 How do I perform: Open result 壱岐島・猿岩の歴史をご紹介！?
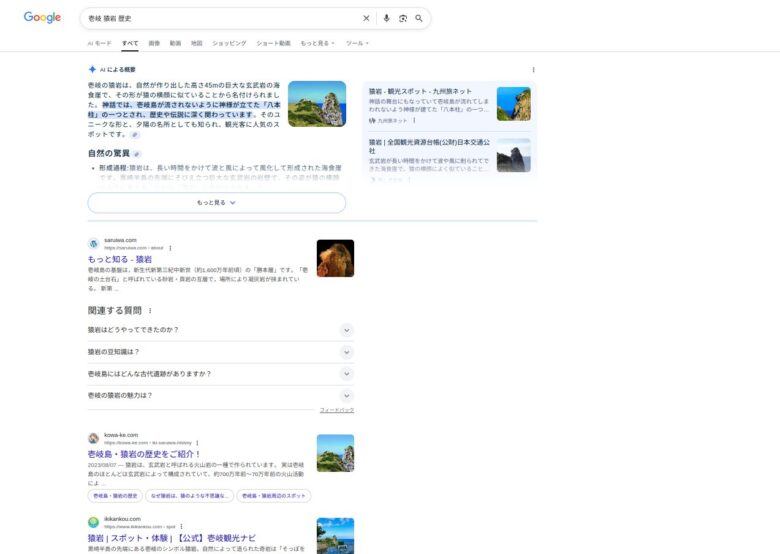[x=144, y=454]
